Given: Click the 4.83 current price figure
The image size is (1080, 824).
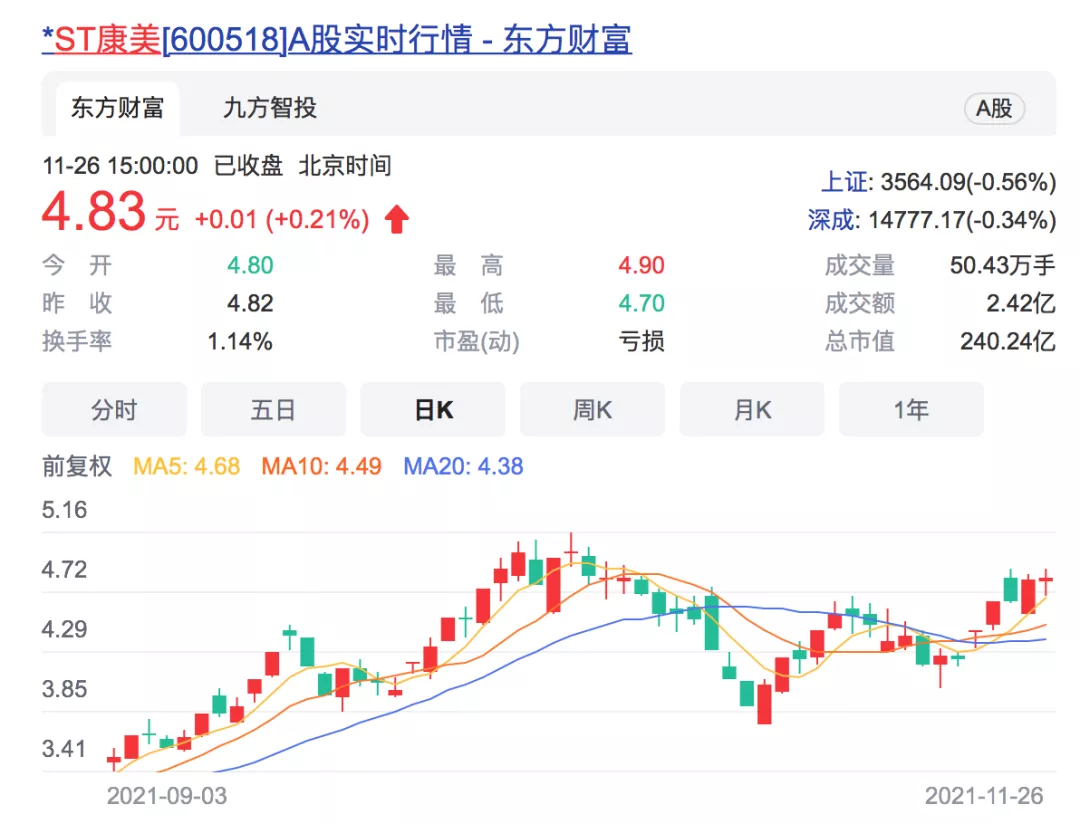Looking at the screenshot, I should pos(94,213).
